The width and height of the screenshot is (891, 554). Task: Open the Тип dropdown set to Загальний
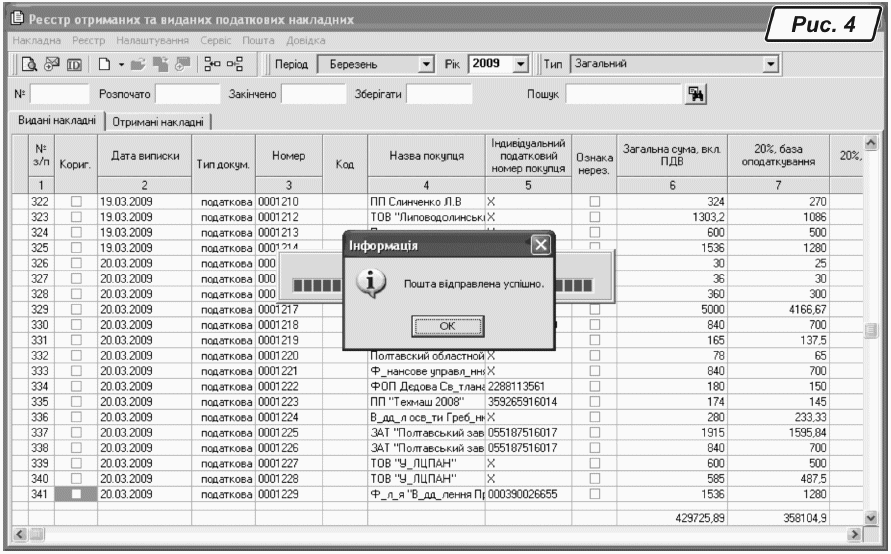tap(770, 66)
